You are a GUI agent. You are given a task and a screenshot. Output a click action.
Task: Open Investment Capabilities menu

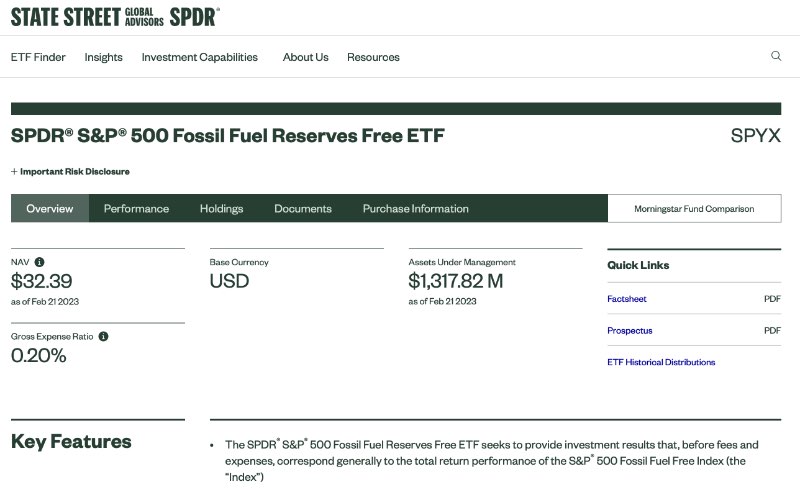[199, 57]
